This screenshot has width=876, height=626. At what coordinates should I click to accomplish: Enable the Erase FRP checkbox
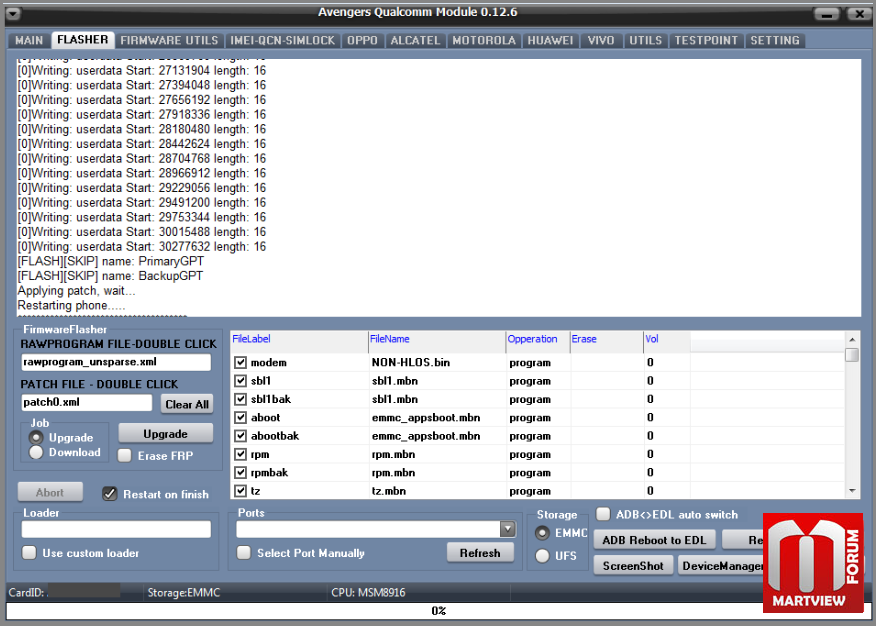click(125, 456)
